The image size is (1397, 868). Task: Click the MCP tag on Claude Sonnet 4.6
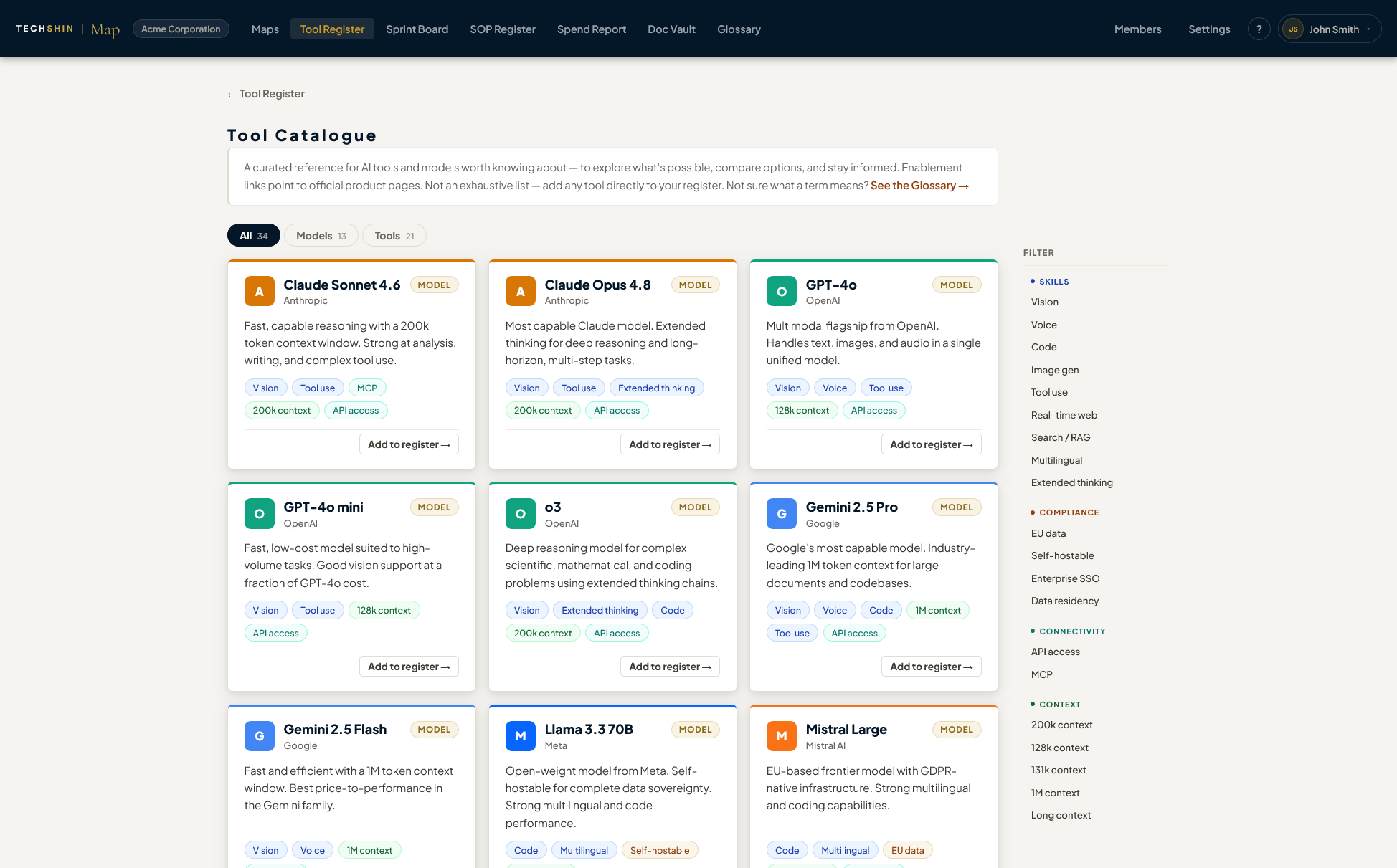point(367,388)
